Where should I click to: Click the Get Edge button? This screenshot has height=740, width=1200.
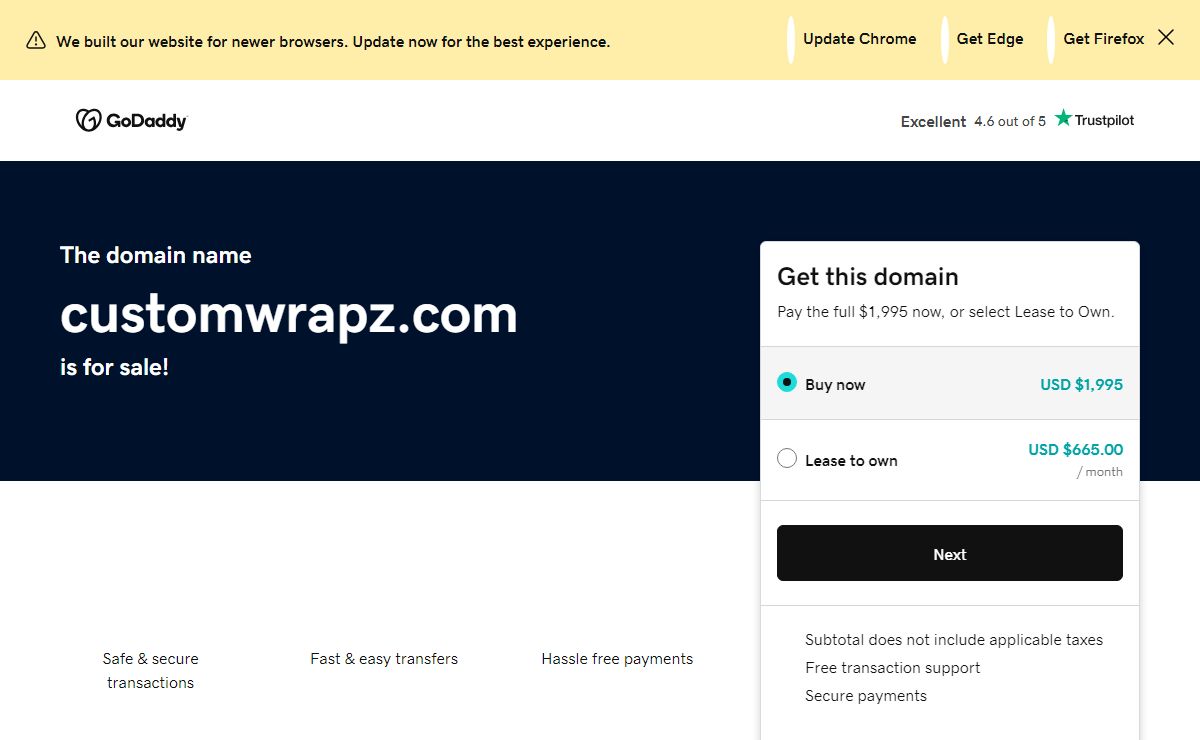[x=989, y=39]
